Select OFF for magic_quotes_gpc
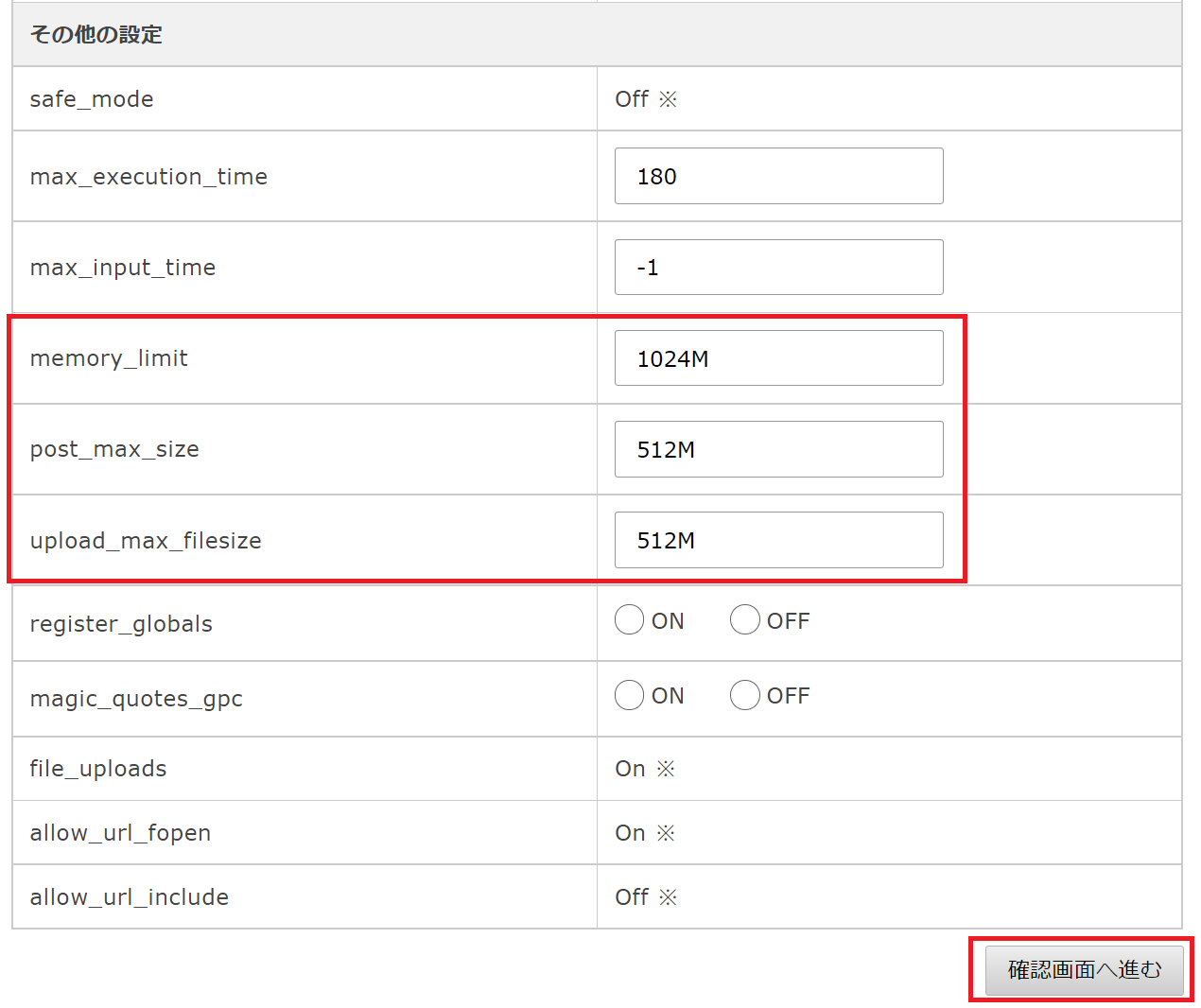Viewport: 1201px width, 1008px height. coord(744,695)
